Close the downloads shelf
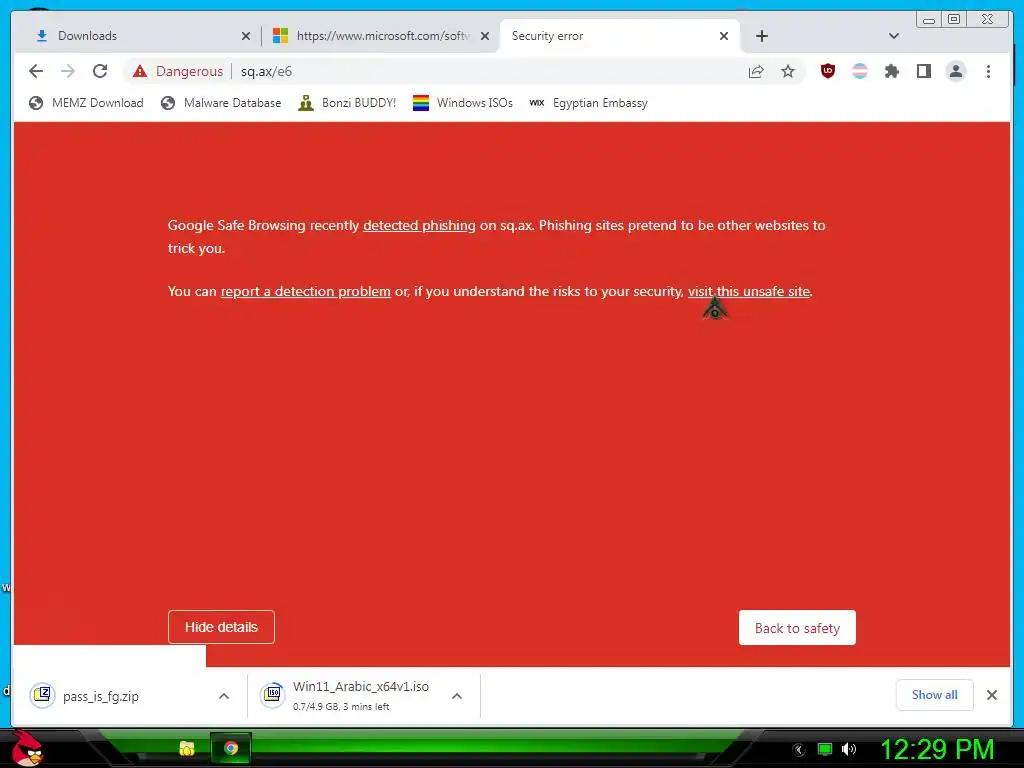 click(x=991, y=695)
